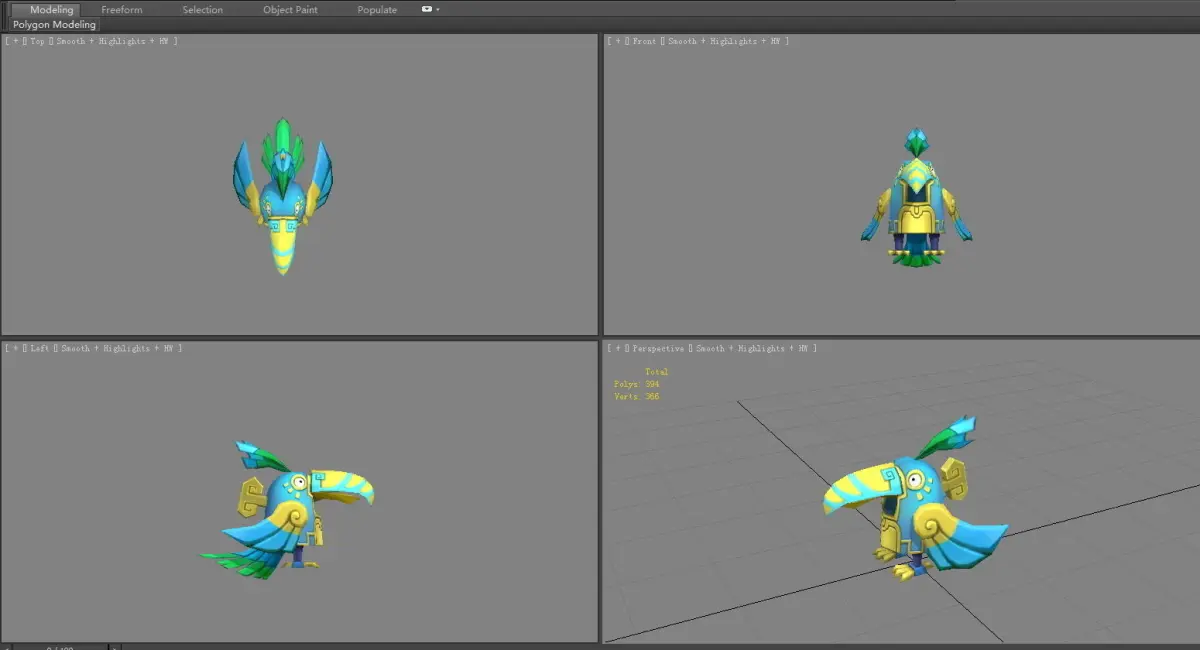Open the Object Paint ribbon tab
The height and width of the screenshot is (650, 1200).
[x=290, y=9]
